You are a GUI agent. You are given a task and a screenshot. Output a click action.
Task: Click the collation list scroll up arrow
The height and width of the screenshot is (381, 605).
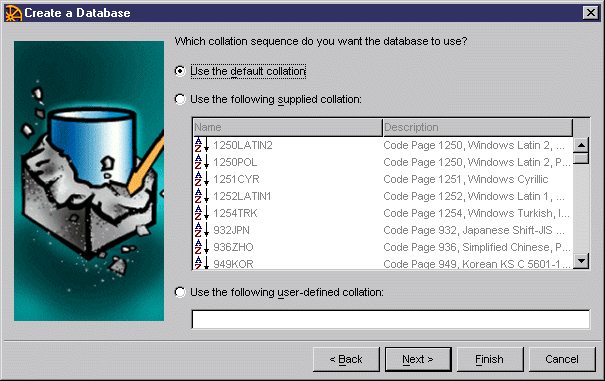pos(581,145)
